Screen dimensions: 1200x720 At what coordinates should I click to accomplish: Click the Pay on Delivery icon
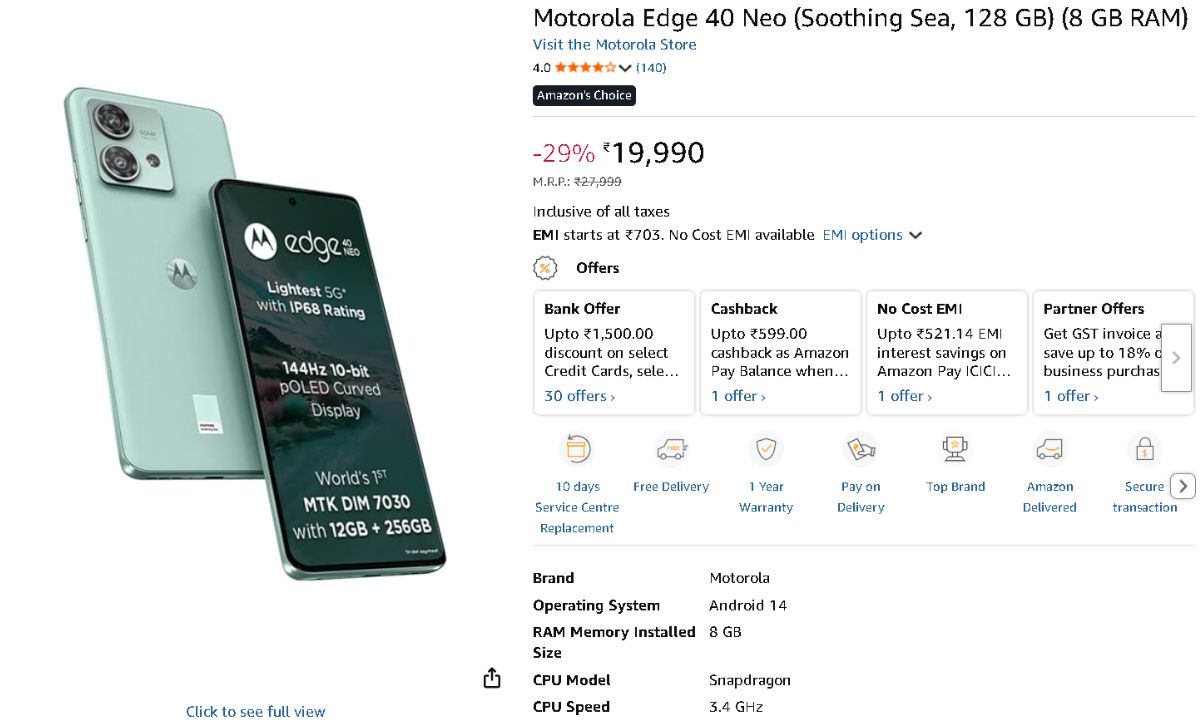pyautogui.click(x=860, y=449)
